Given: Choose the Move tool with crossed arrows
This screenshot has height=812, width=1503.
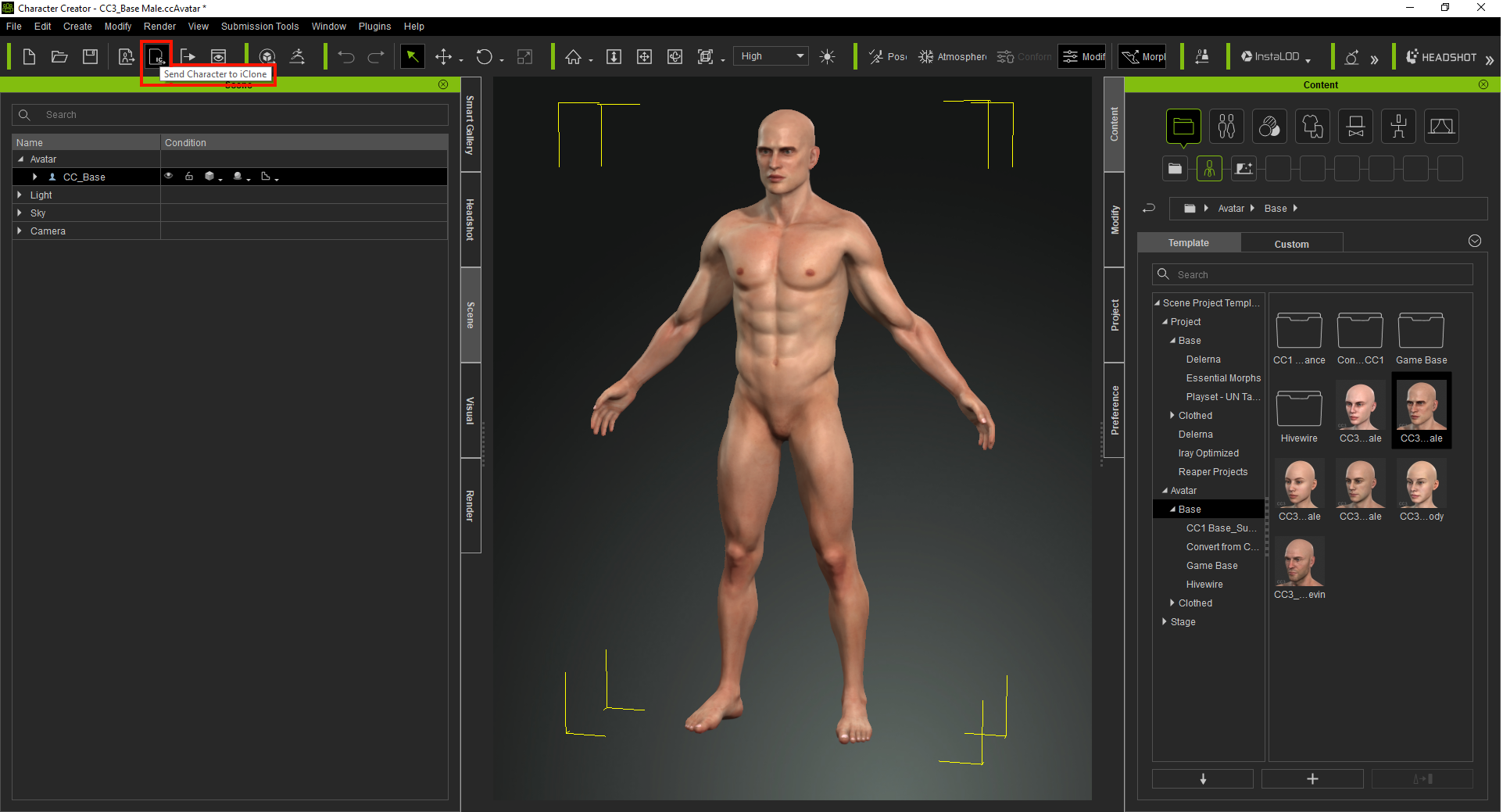Looking at the screenshot, I should click(x=443, y=57).
